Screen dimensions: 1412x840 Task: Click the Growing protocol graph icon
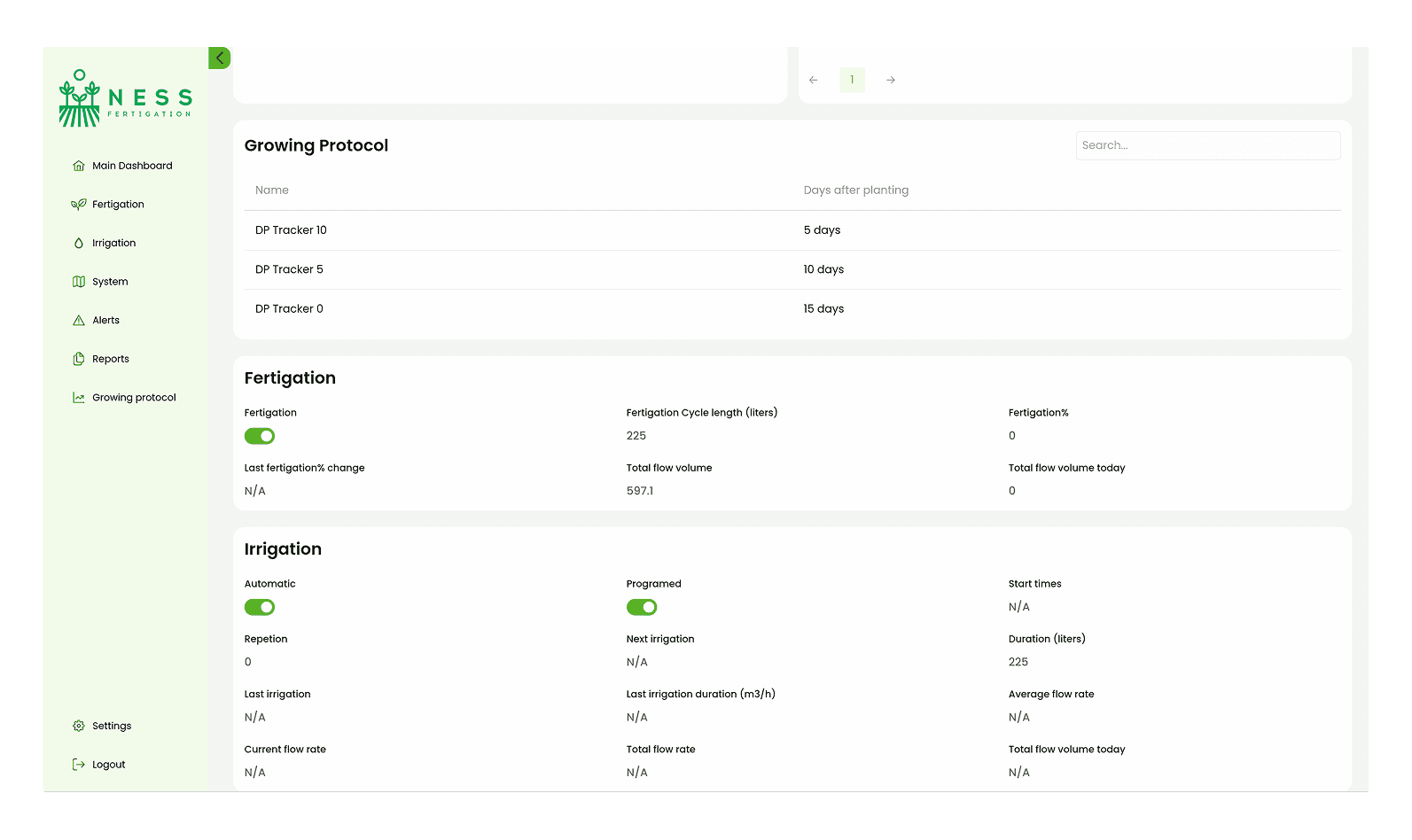click(x=79, y=398)
